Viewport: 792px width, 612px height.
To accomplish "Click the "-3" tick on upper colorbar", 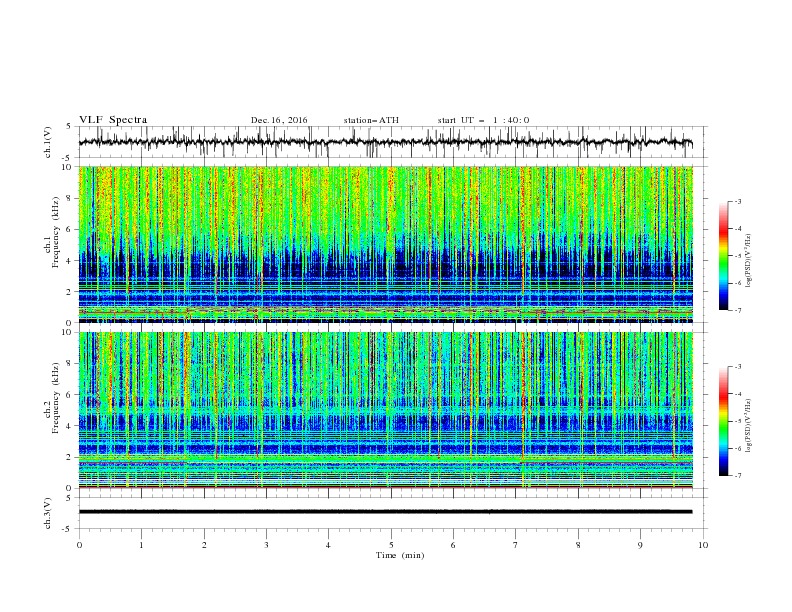I will [x=738, y=201].
